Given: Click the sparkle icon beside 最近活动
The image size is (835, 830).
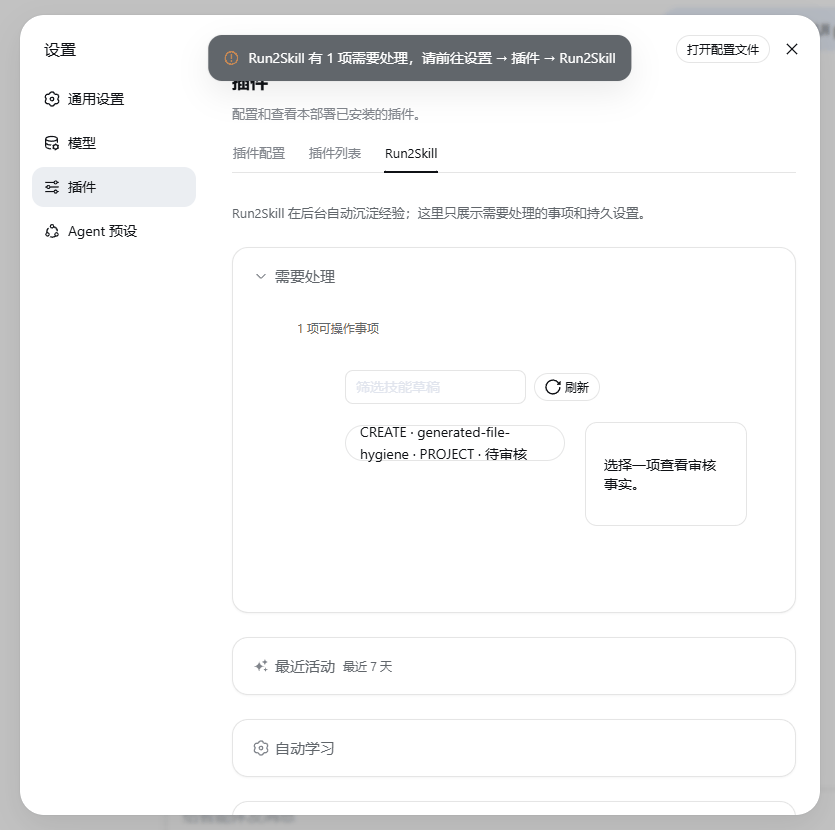Looking at the screenshot, I should point(261,666).
